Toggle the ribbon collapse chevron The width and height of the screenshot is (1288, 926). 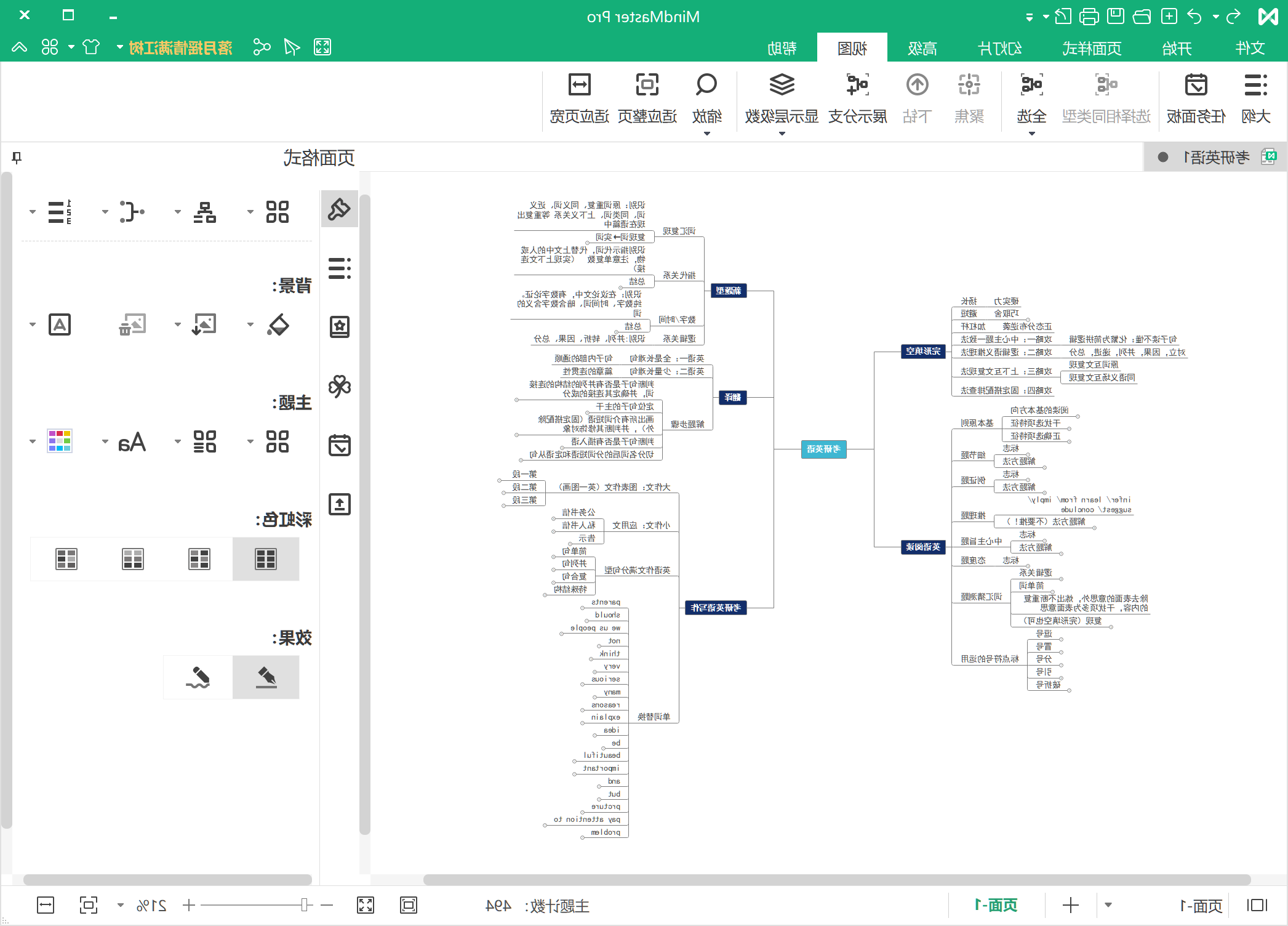tap(19, 47)
